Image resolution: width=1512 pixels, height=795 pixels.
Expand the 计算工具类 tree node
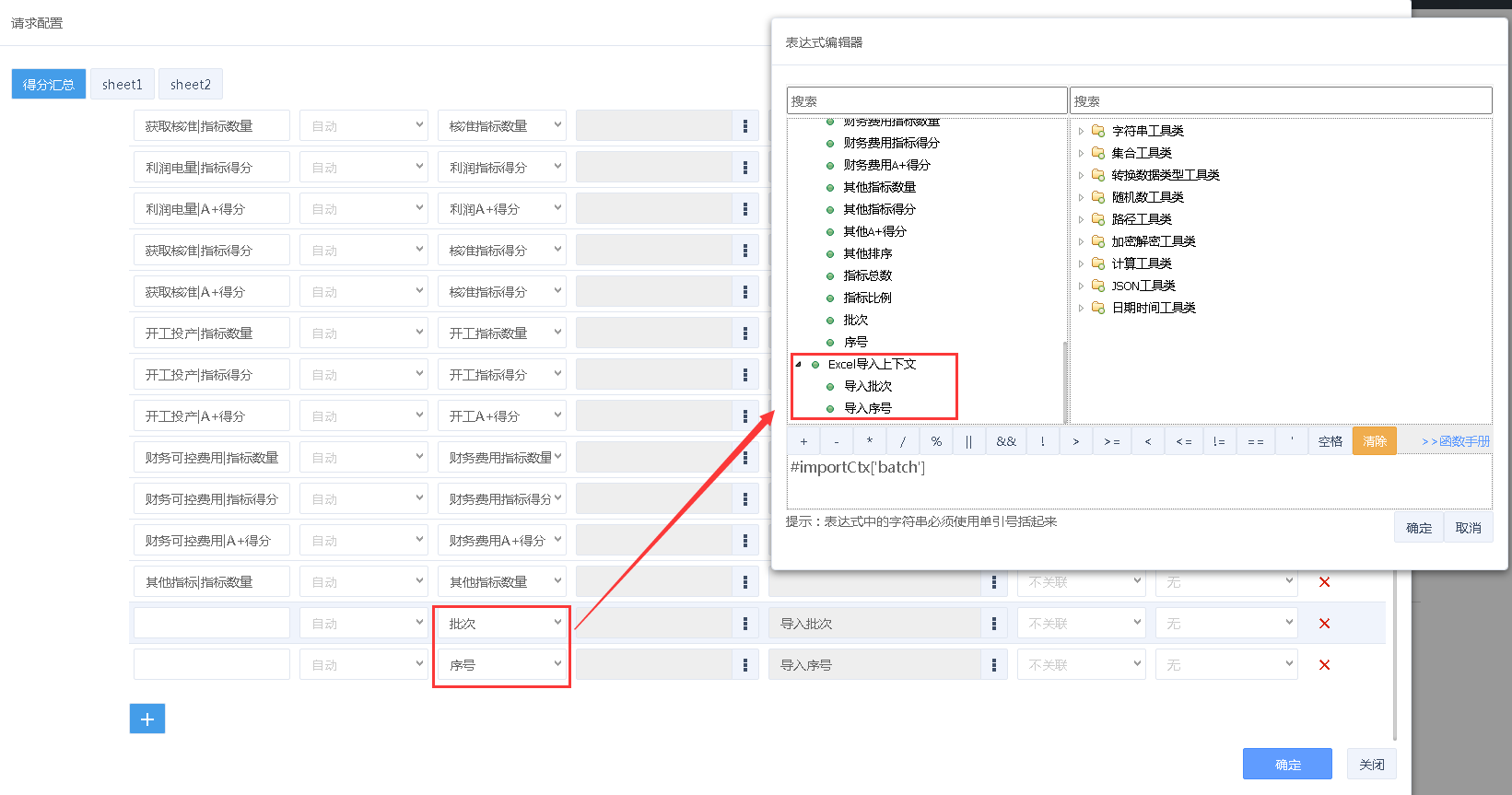(1081, 263)
